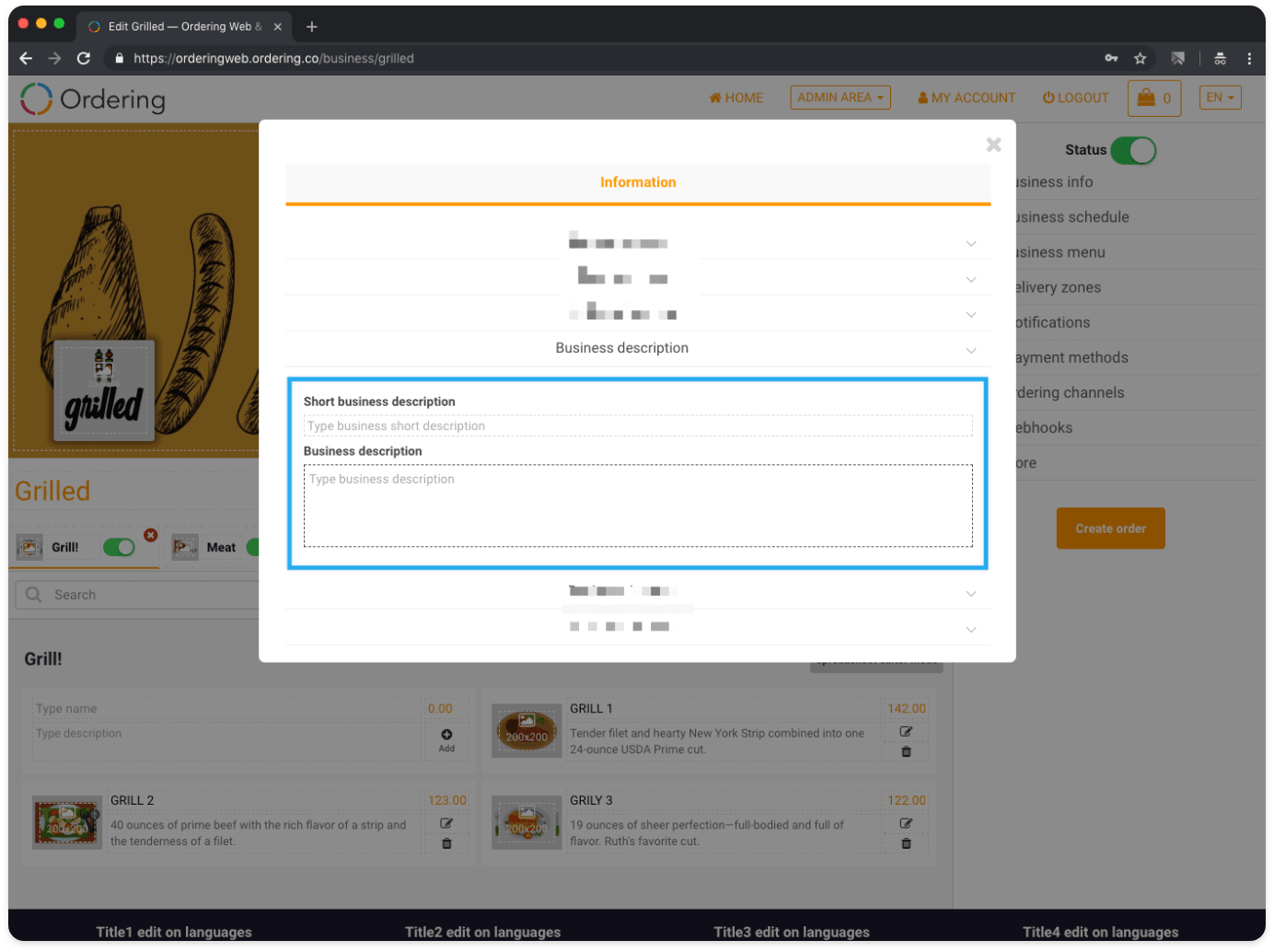1274x952 pixels.
Task: Delete the GRILL 1 product
Action: (906, 752)
